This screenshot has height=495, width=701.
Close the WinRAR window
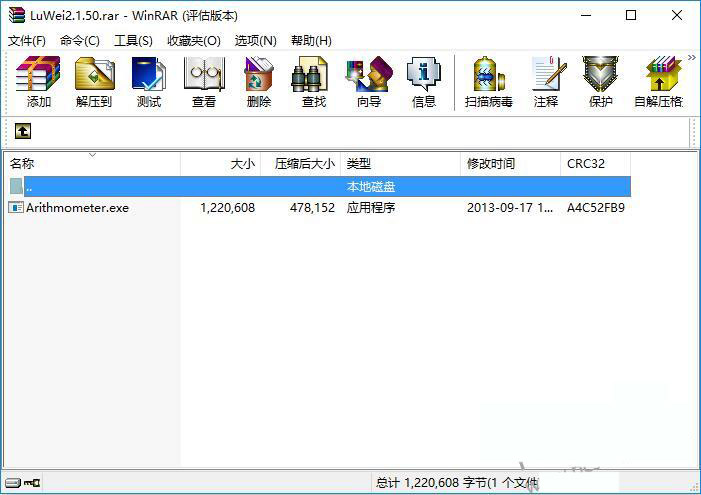click(x=677, y=15)
